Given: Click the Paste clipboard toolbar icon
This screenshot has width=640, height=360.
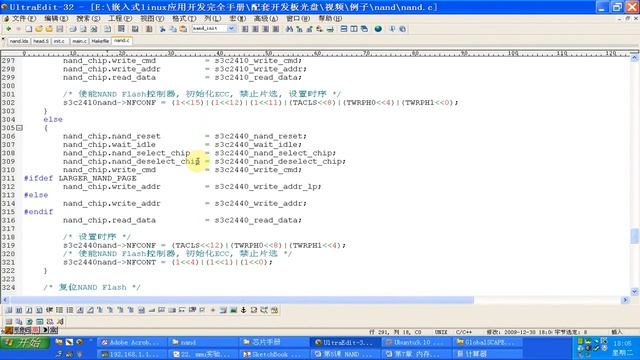Looking at the screenshot, I should click(x=183, y=29).
